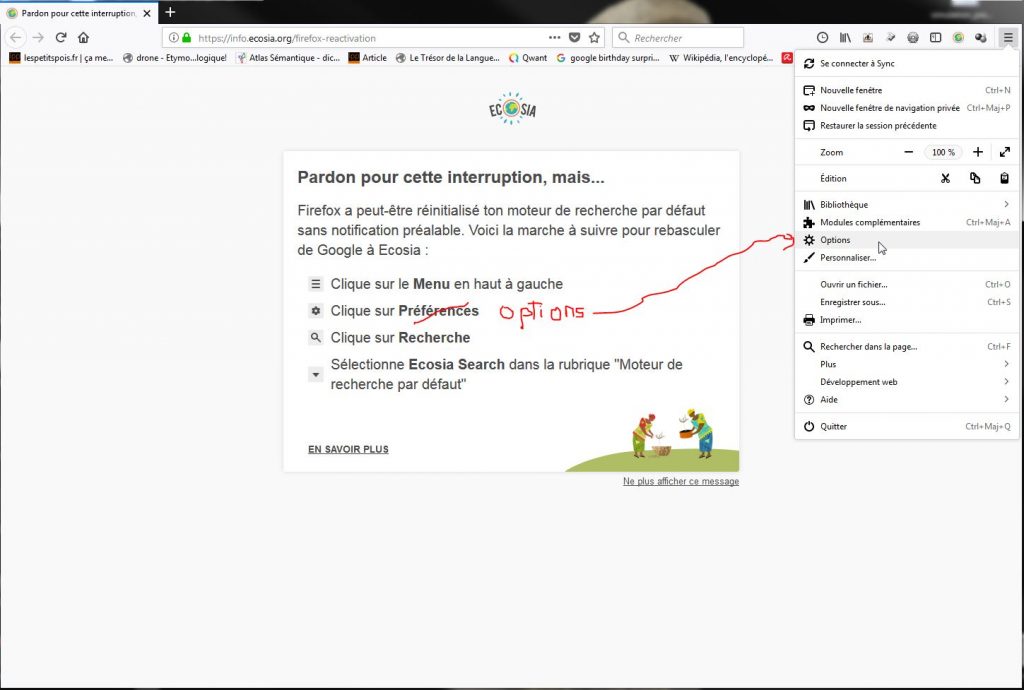Click the red bookmark icon after Wikipédia
Viewport: 1024px width, 690px height.
point(788,57)
